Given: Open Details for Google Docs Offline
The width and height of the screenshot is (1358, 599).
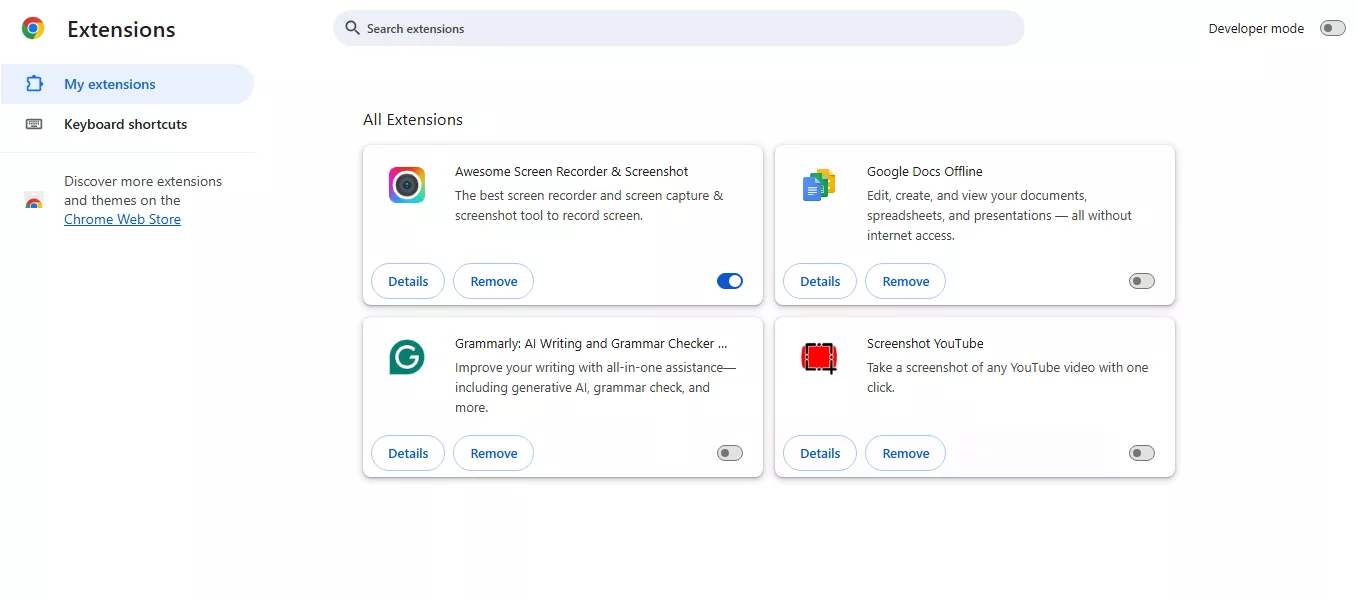Looking at the screenshot, I should [819, 281].
